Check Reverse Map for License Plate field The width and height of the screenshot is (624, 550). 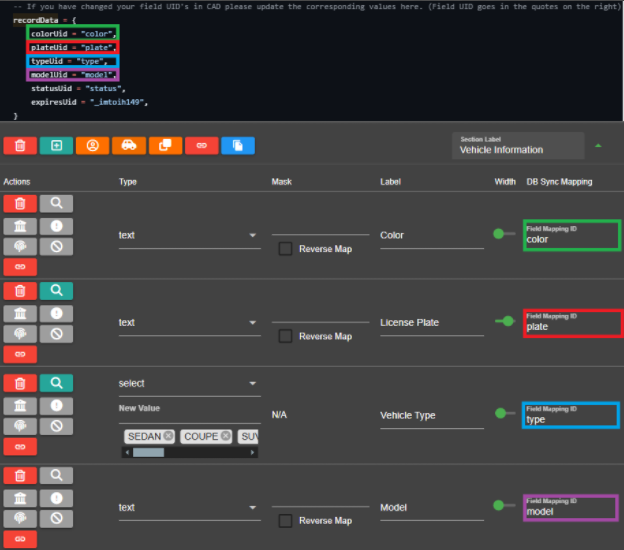click(x=286, y=336)
